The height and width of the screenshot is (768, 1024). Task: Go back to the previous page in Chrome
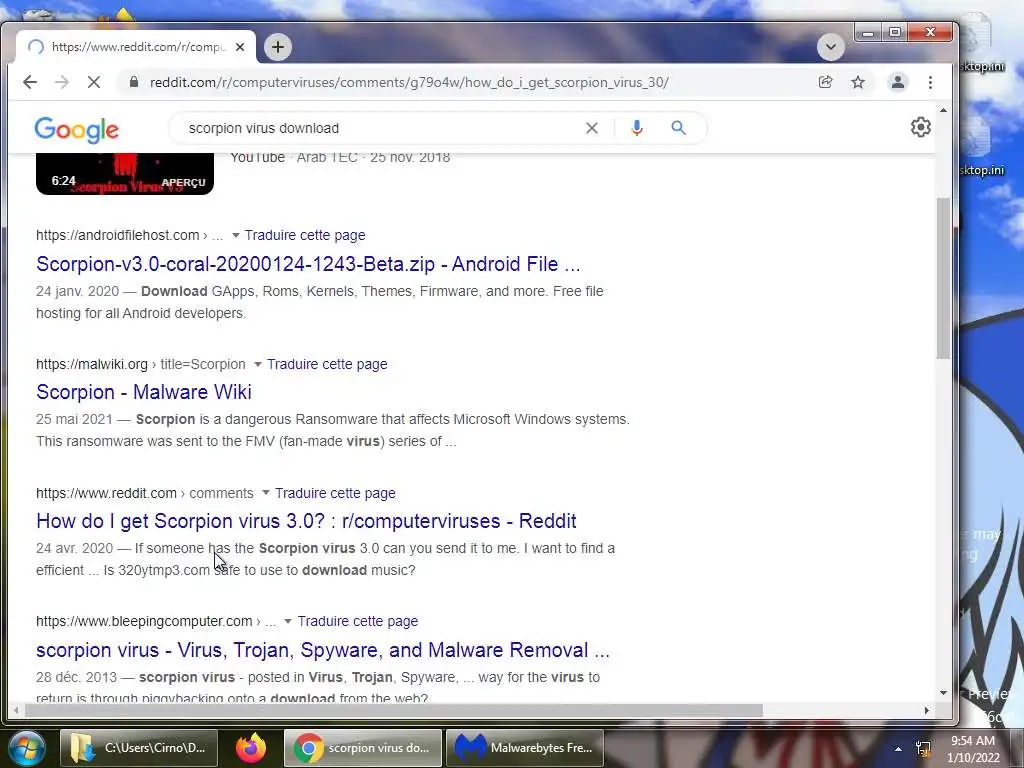(30, 82)
